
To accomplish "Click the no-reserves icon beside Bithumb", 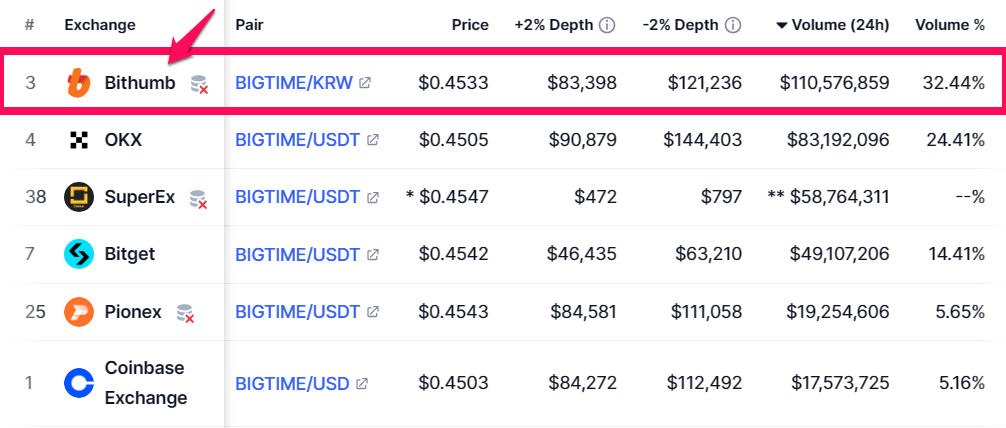I will coord(200,85).
